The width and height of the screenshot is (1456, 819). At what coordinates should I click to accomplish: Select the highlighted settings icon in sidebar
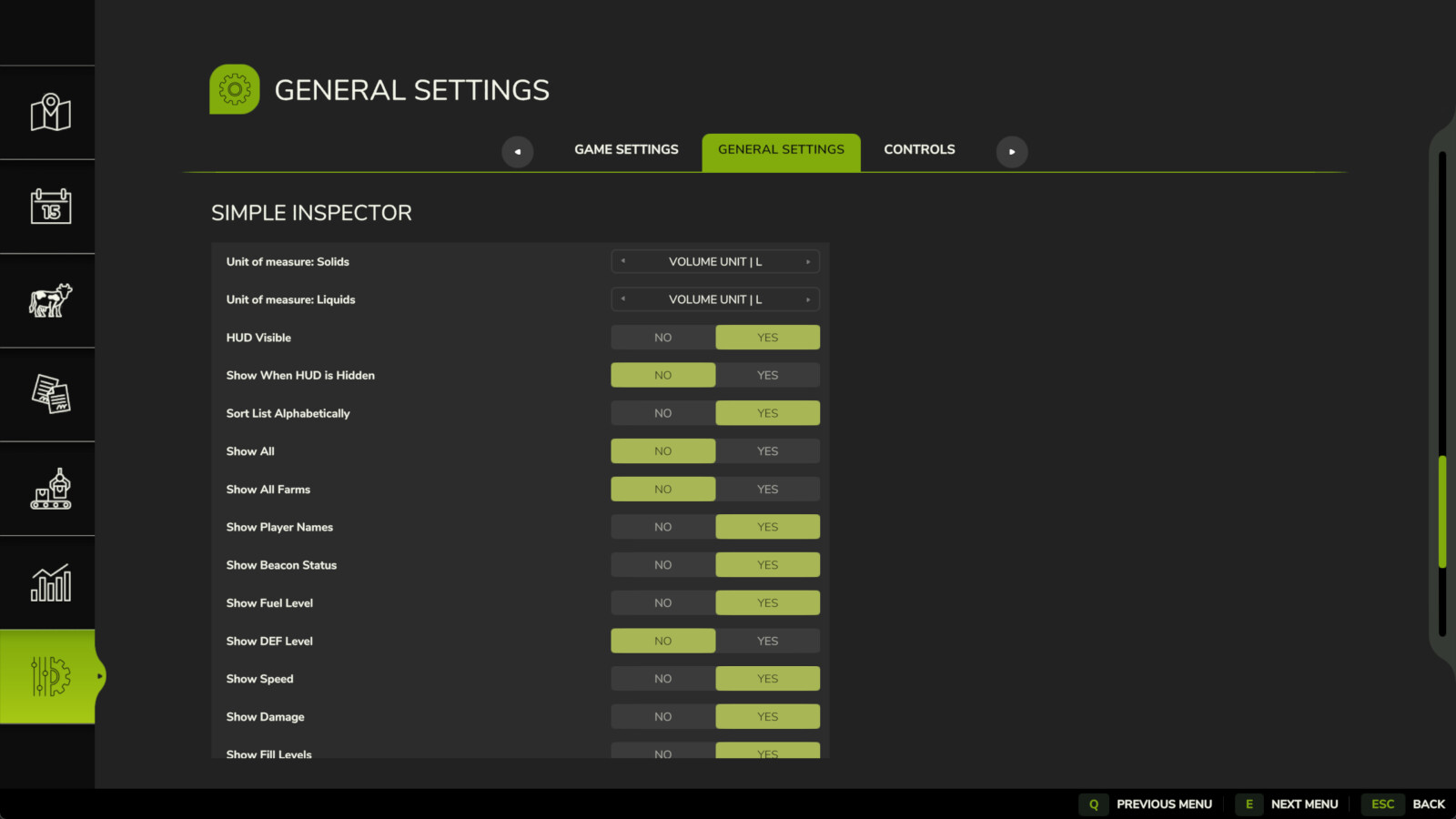(48, 676)
